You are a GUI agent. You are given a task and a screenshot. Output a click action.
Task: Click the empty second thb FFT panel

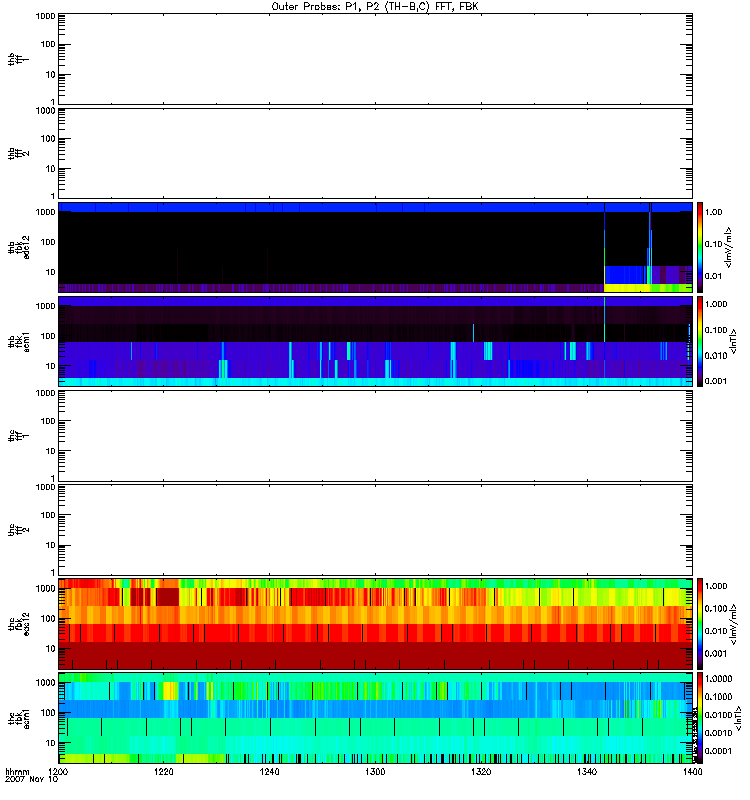click(375, 152)
